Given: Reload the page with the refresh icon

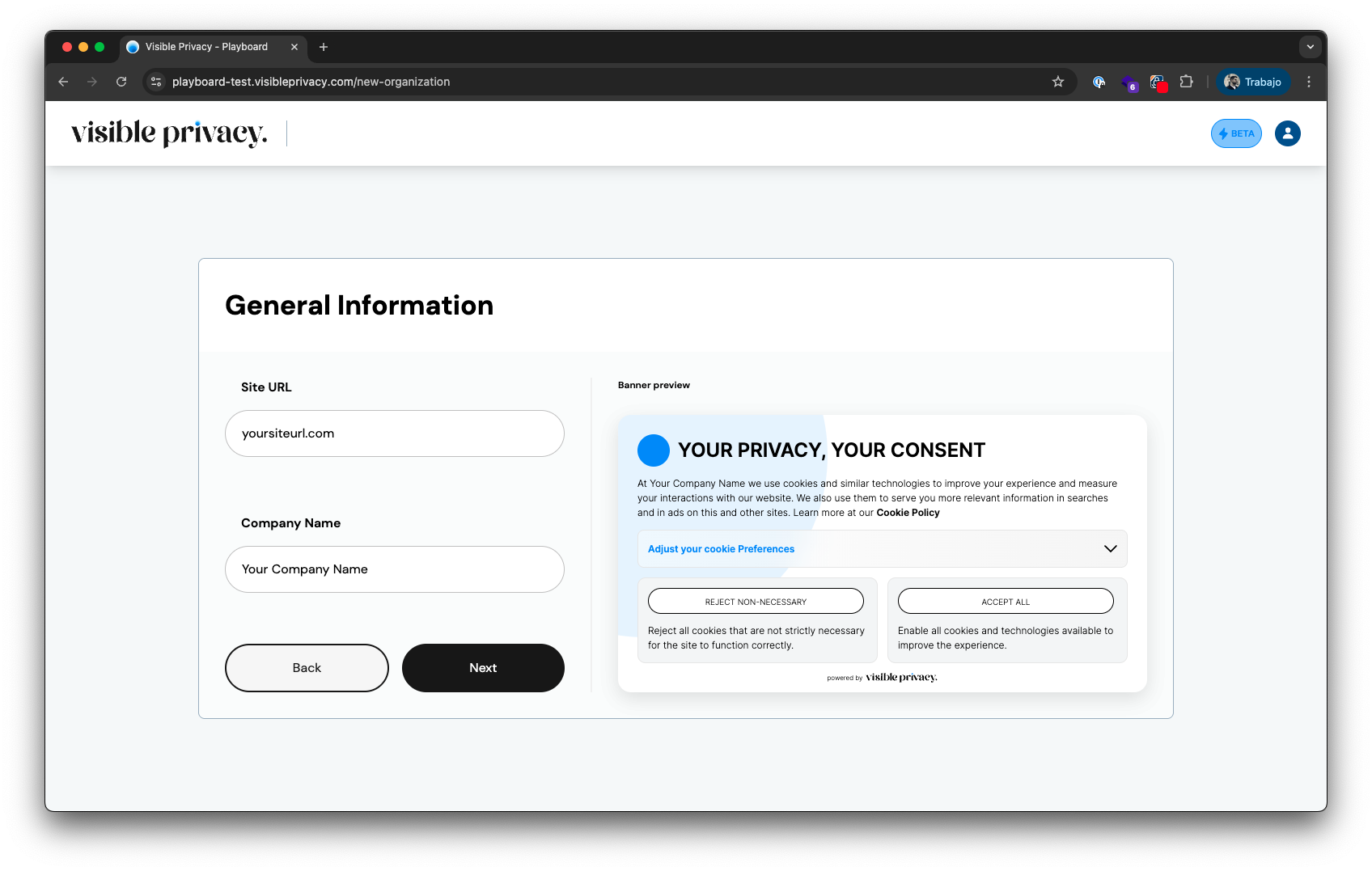Looking at the screenshot, I should click(121, 82).
